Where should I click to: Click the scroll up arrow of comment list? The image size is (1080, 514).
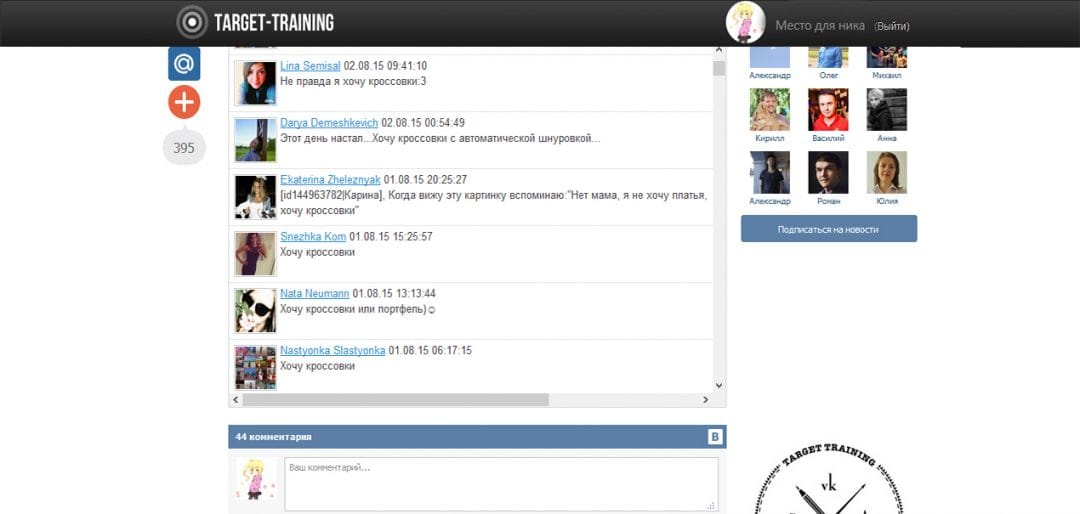click(x=719, y=50)
